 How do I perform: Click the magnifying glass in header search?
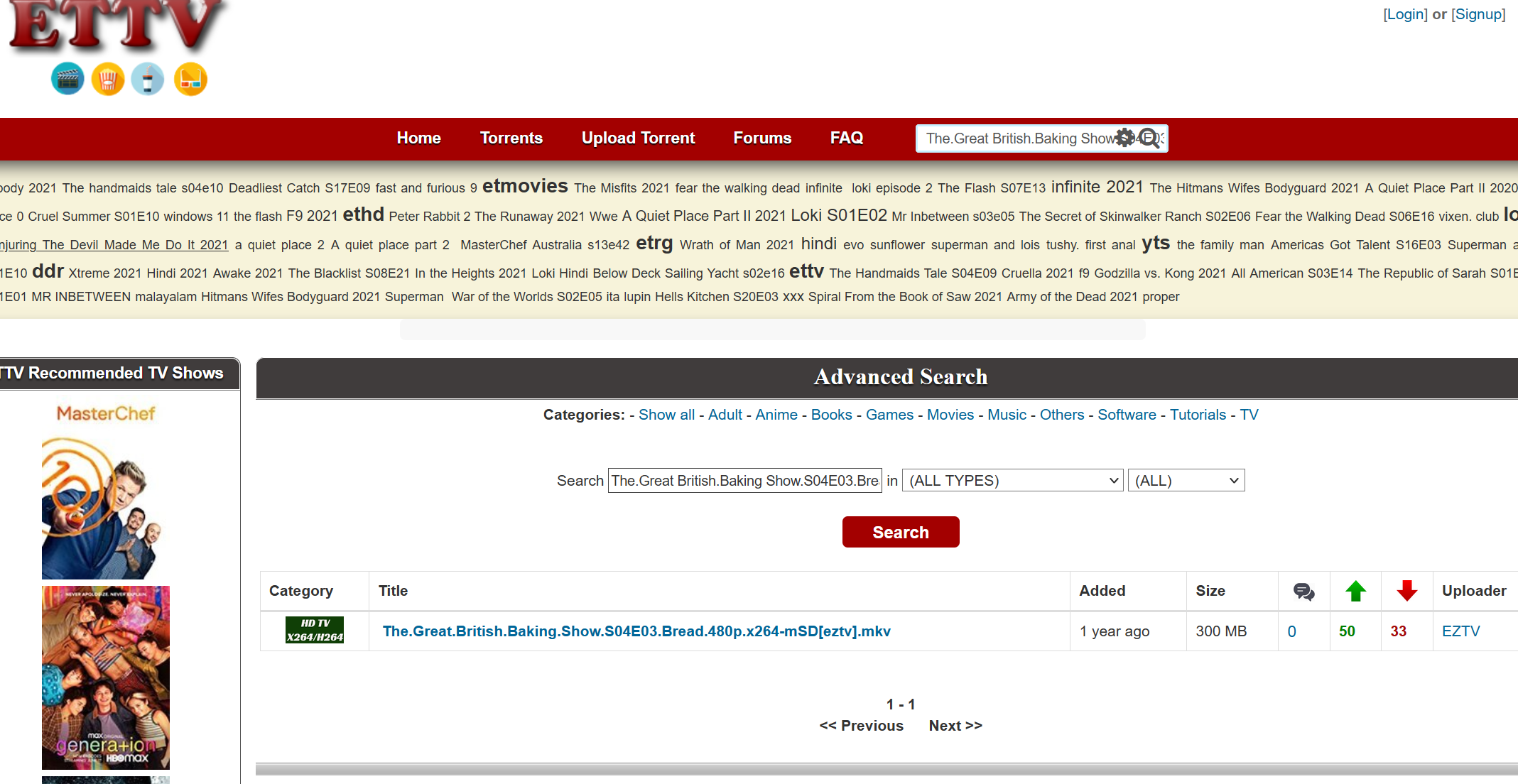(x=1149, y=138)
